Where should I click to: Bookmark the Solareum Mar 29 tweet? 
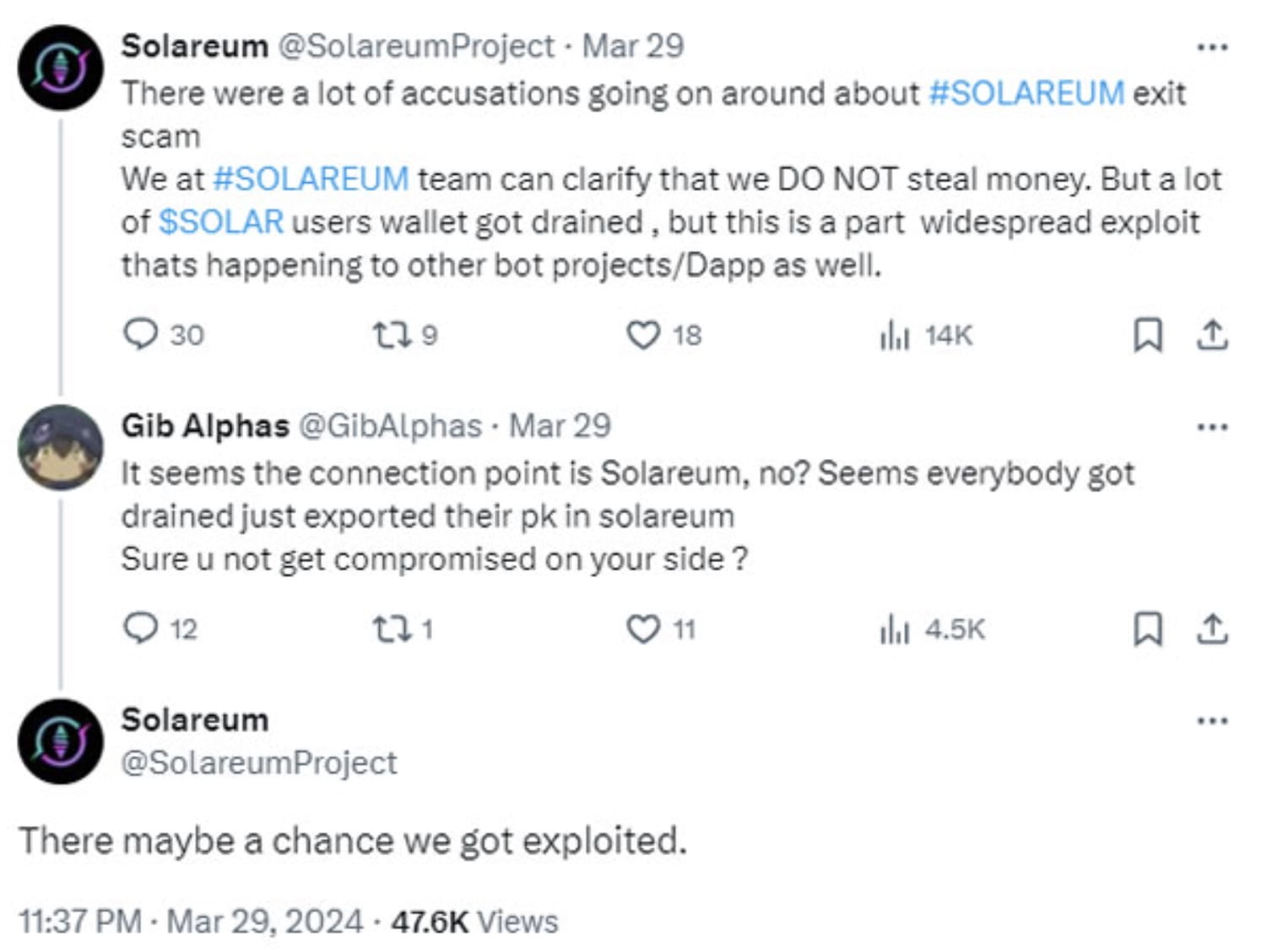point(1149,335)
